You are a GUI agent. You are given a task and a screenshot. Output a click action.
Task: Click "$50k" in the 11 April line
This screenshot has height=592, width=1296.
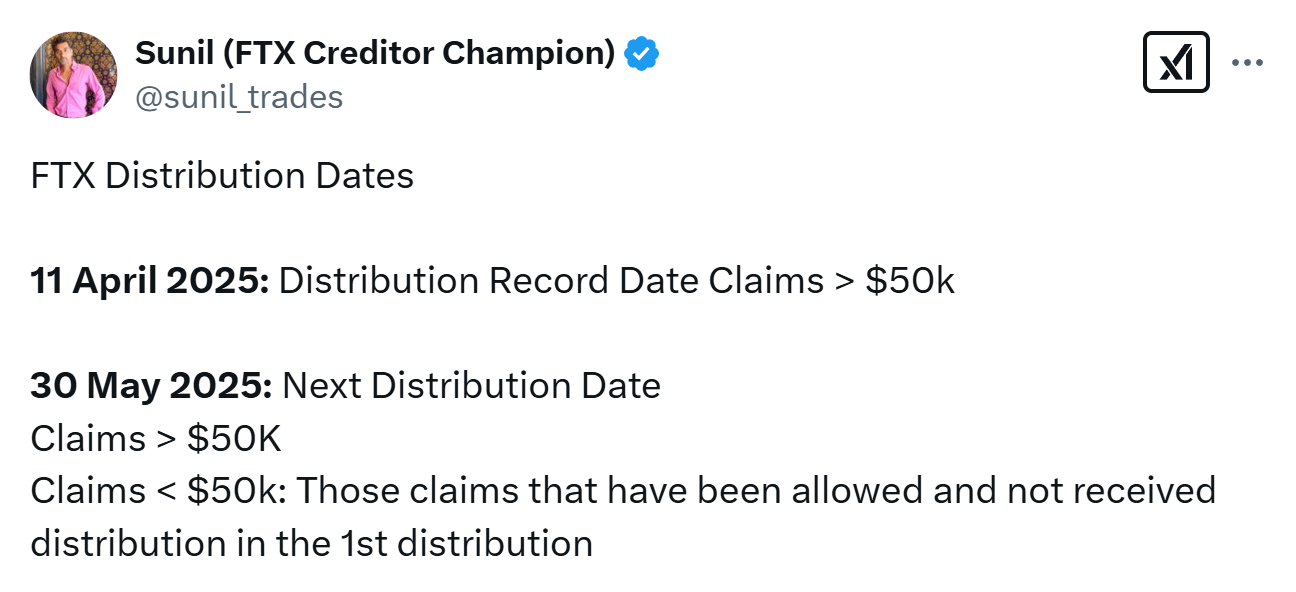[910, 281]
